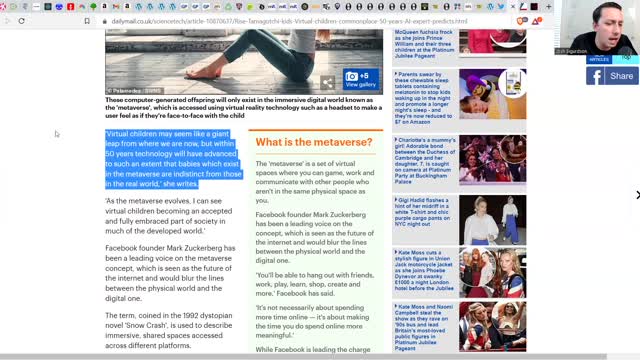
Task: Click the 'As the metaverse evolves' paragraph
Action: (x=169, y=216)
